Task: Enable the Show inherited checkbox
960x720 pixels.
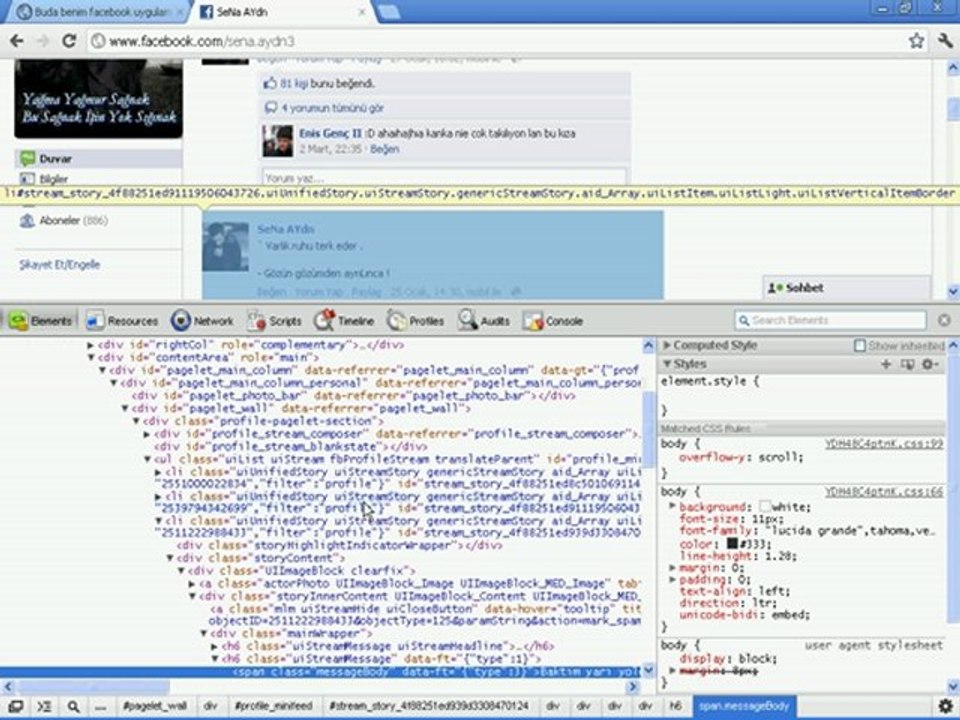Action: pyautogui.click(x=860, y=346)
